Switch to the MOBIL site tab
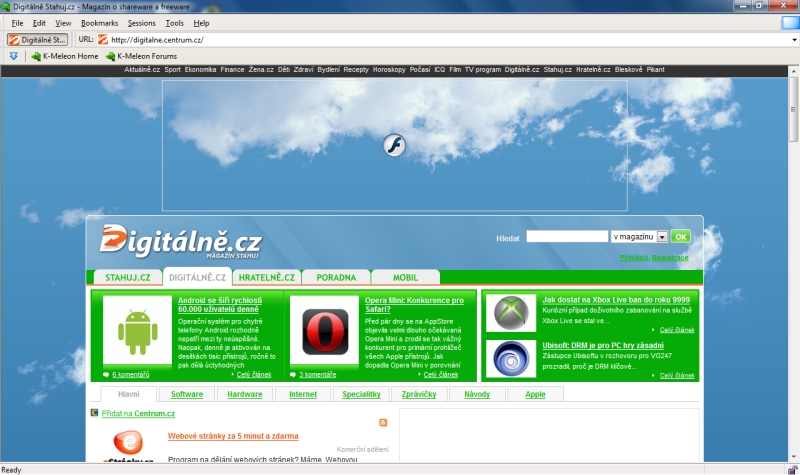 (x=405, y=278)
